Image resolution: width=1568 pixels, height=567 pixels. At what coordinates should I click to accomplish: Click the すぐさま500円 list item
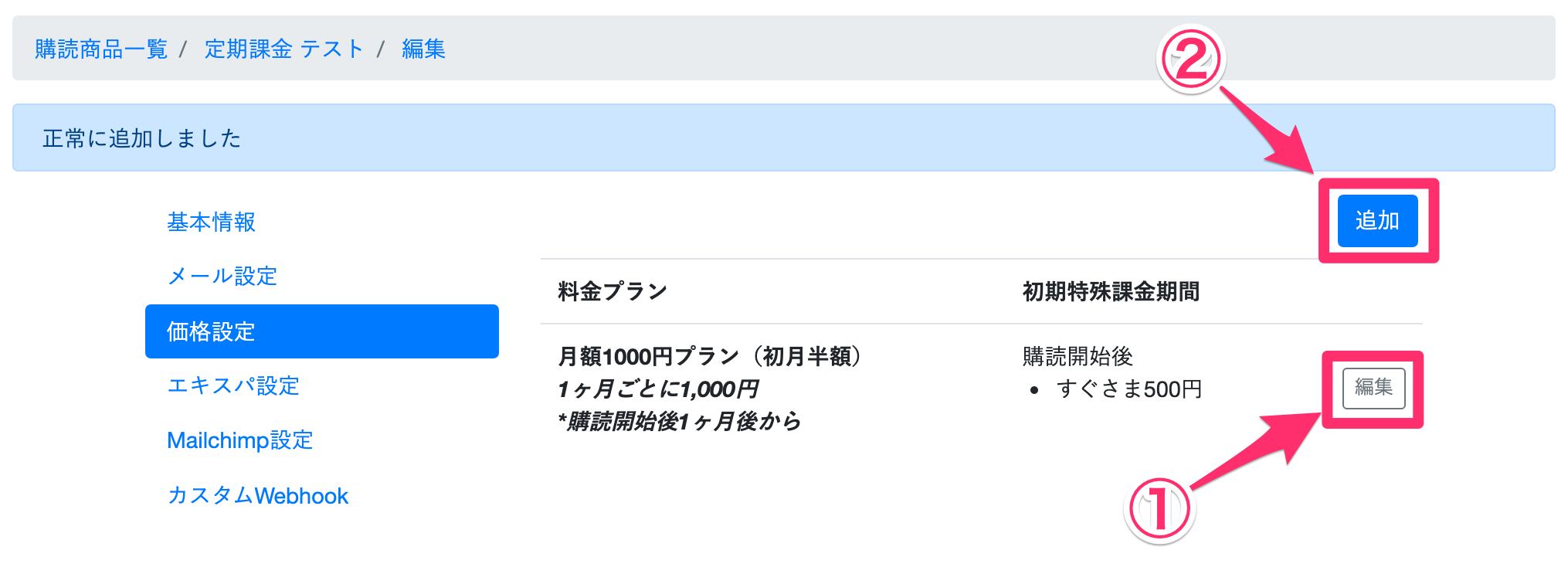point(1128,389)
